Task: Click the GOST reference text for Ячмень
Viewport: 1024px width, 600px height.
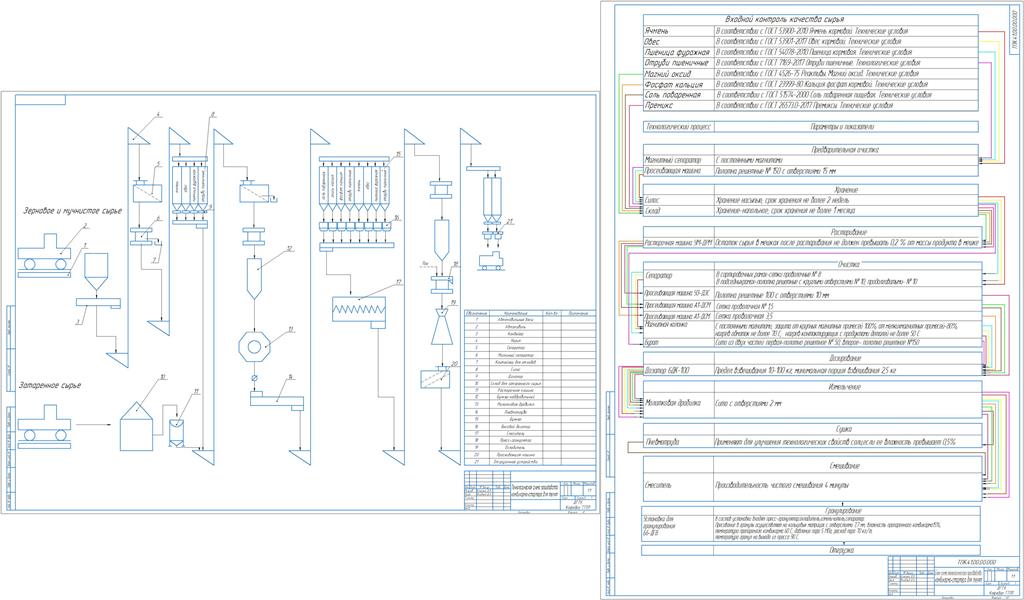Action: [812, 31]
